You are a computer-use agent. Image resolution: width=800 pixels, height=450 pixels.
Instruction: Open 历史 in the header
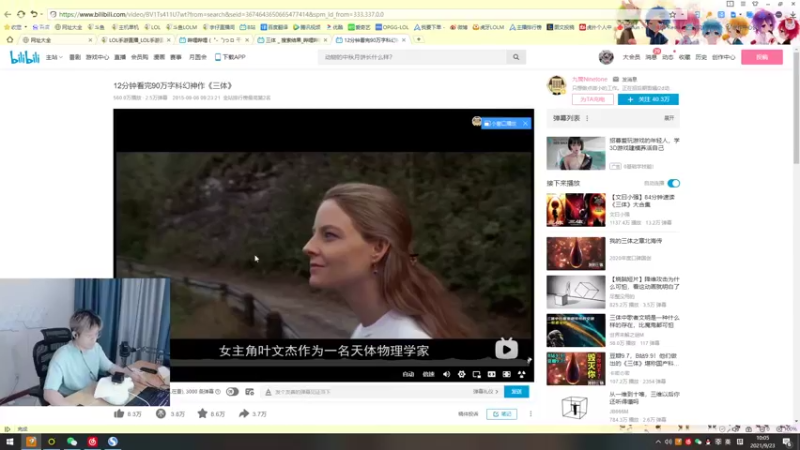(701, 57)
